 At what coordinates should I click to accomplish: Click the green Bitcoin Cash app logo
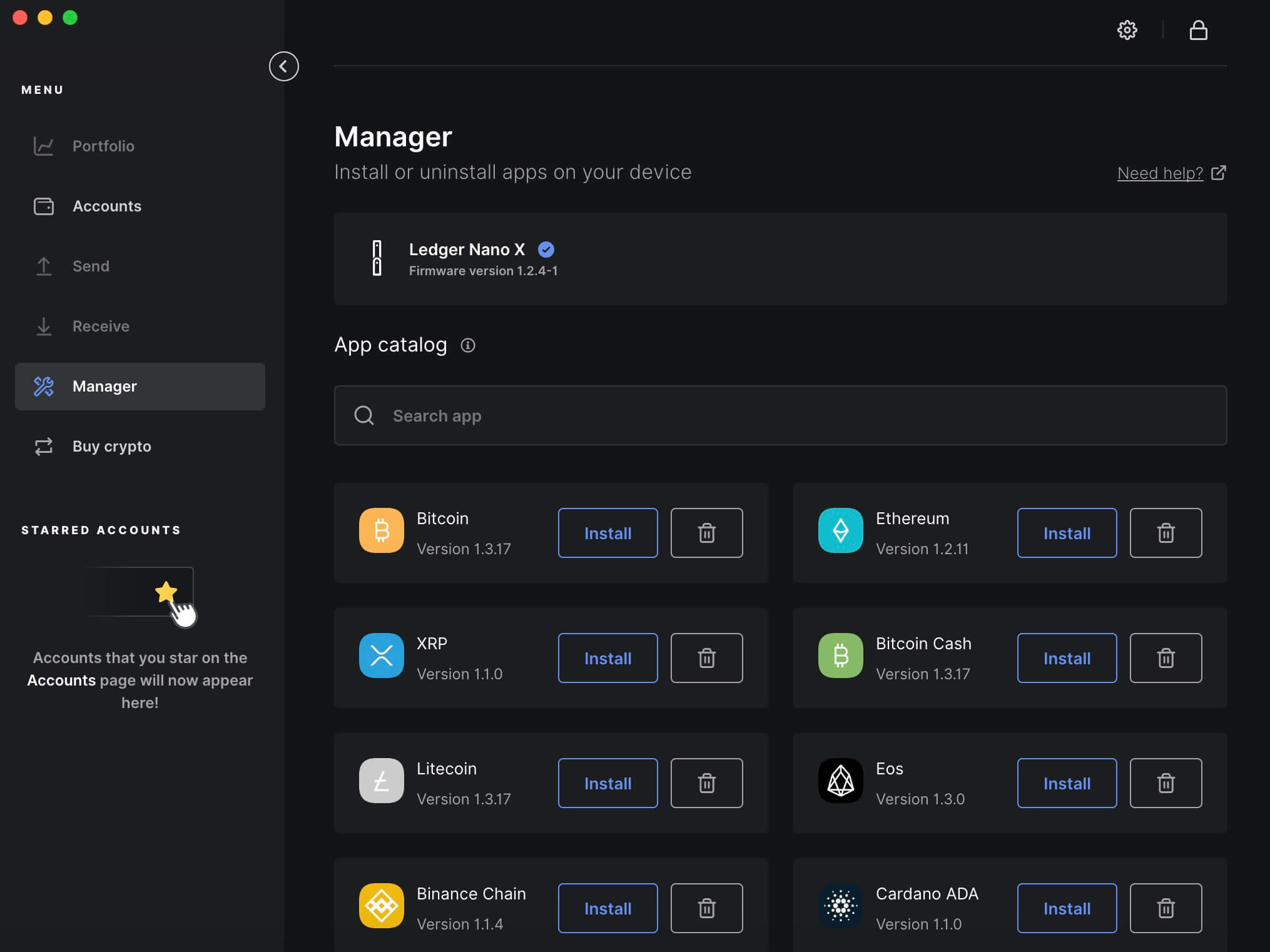point(841,656)
